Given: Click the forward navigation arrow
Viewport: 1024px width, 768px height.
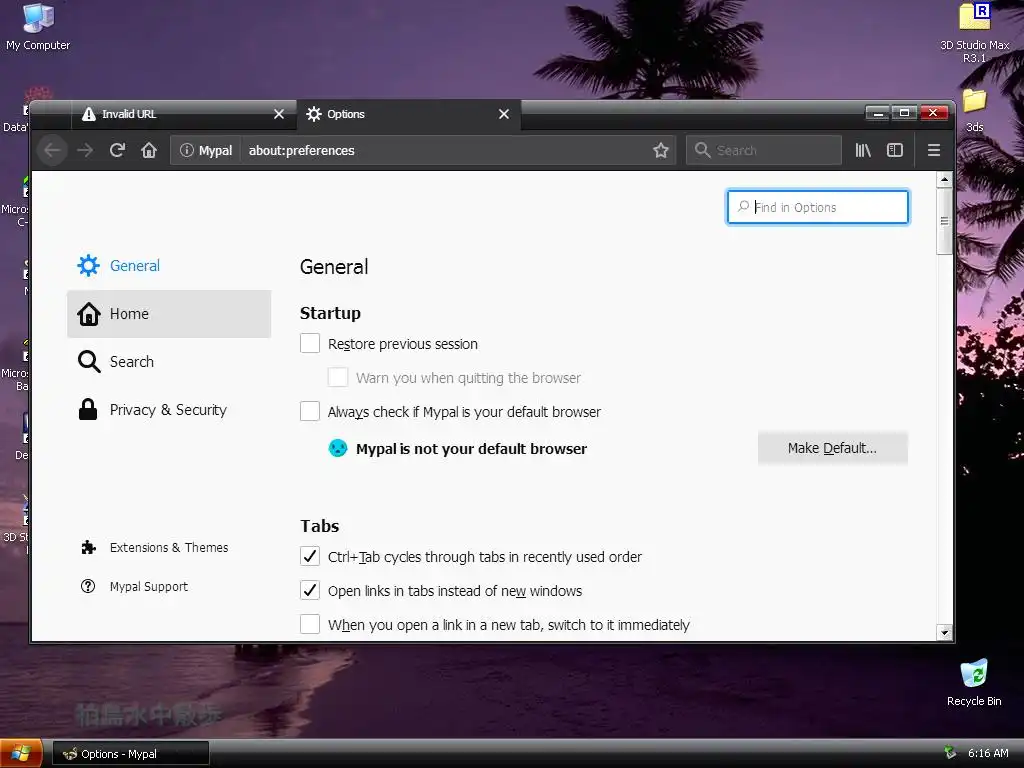Looking at the screenshot, I should (85, 150).
